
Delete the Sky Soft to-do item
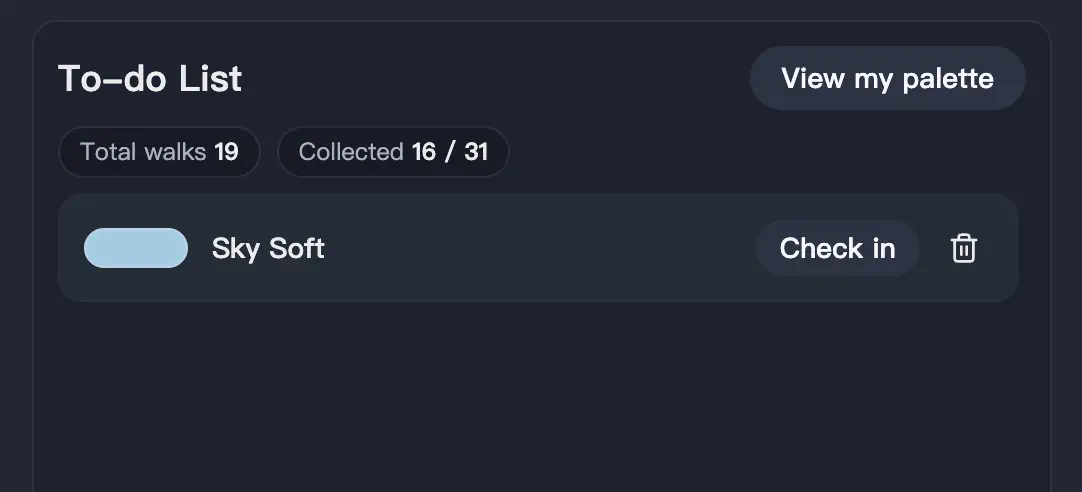point(963,248)
